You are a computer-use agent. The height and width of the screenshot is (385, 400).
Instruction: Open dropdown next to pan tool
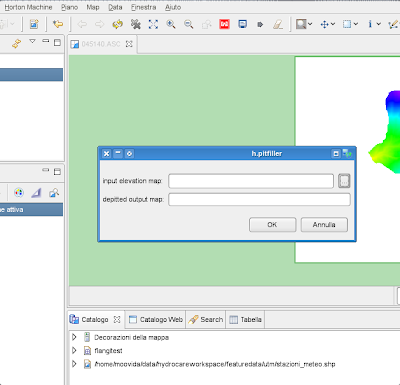(333, 24)
